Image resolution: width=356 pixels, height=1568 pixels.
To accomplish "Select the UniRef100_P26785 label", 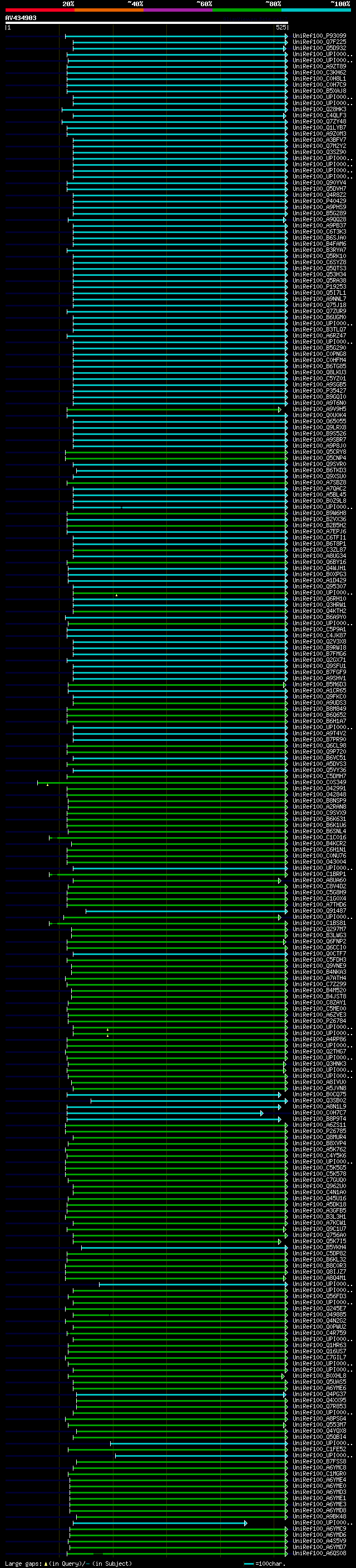I will 319,1131.
